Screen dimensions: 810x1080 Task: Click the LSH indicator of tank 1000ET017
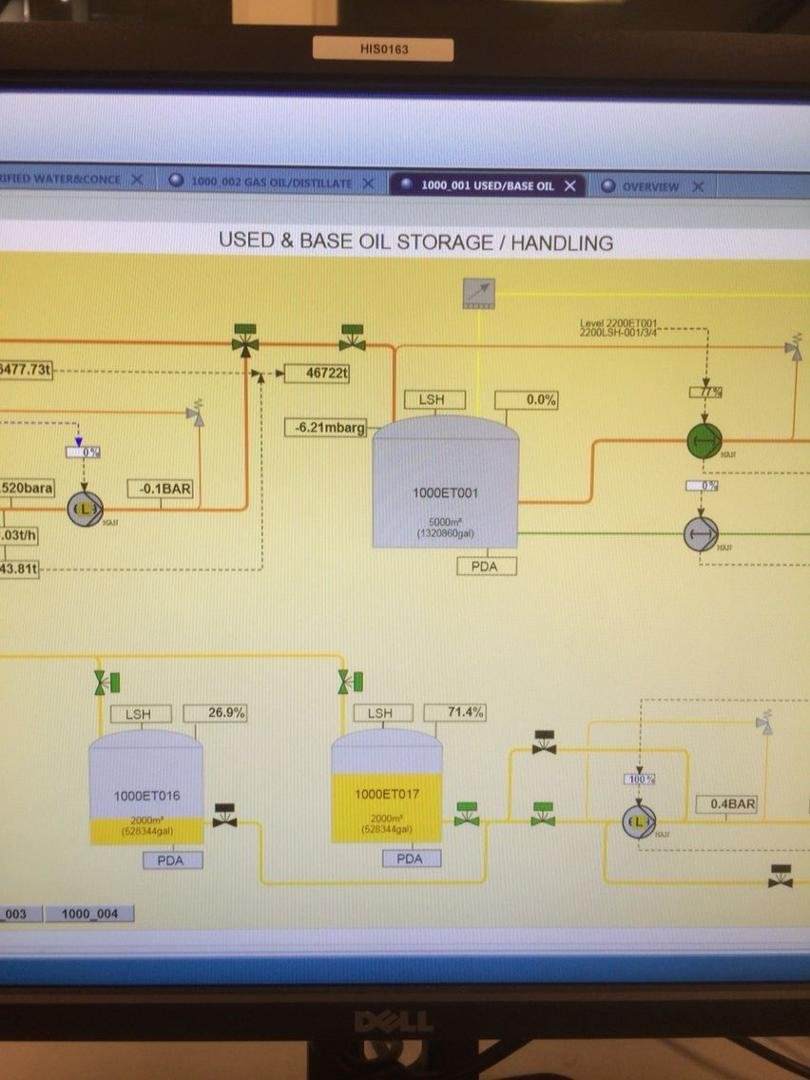coord(383,713)
